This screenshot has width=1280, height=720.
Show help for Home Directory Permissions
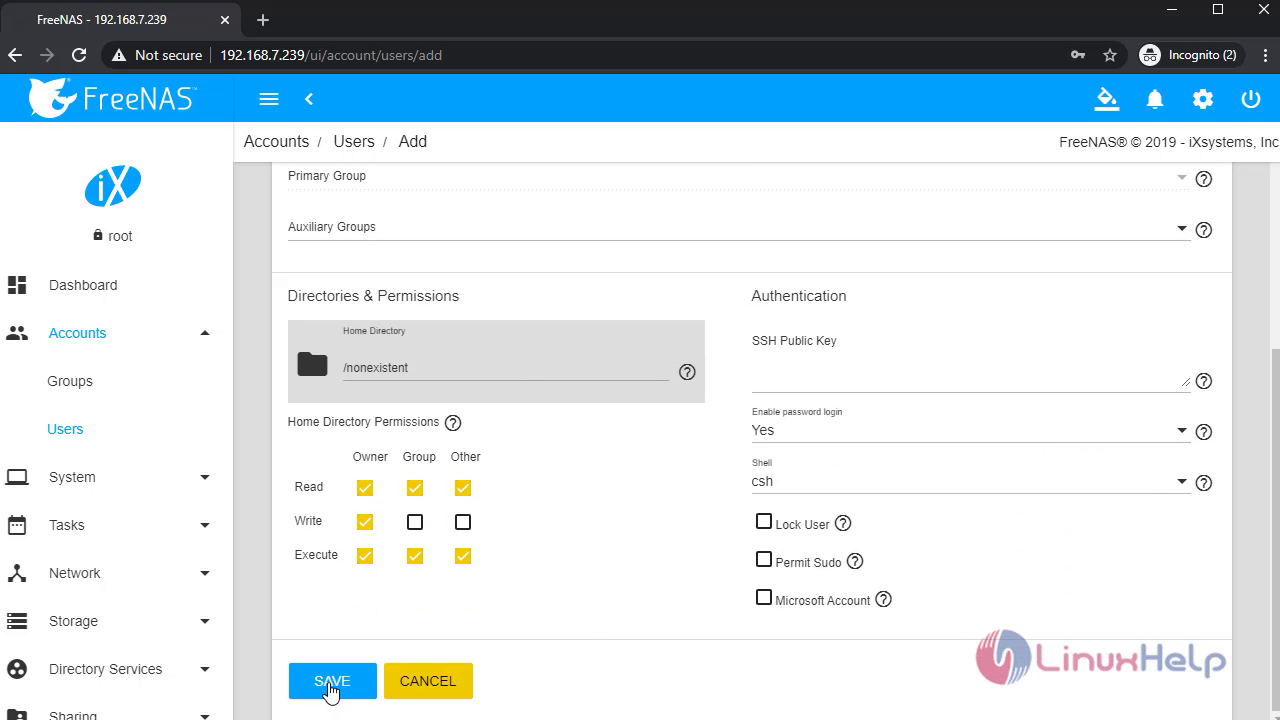[x=453, y=423]
